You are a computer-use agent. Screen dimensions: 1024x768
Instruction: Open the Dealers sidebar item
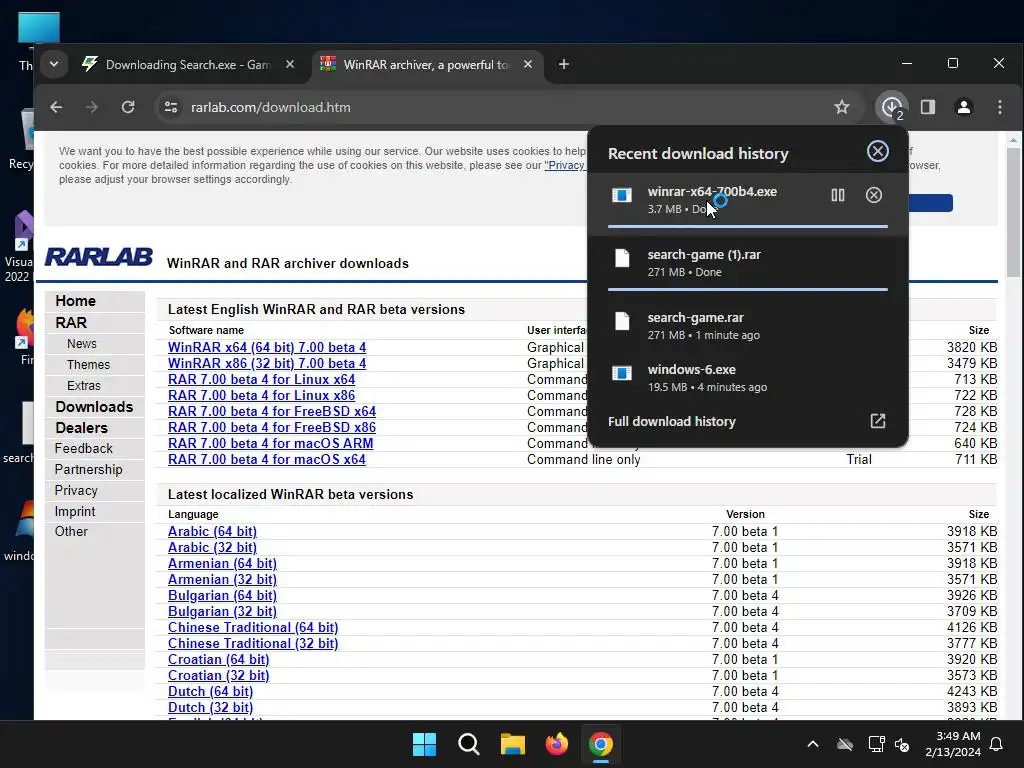pyautogui.click(x=81, y=428)
